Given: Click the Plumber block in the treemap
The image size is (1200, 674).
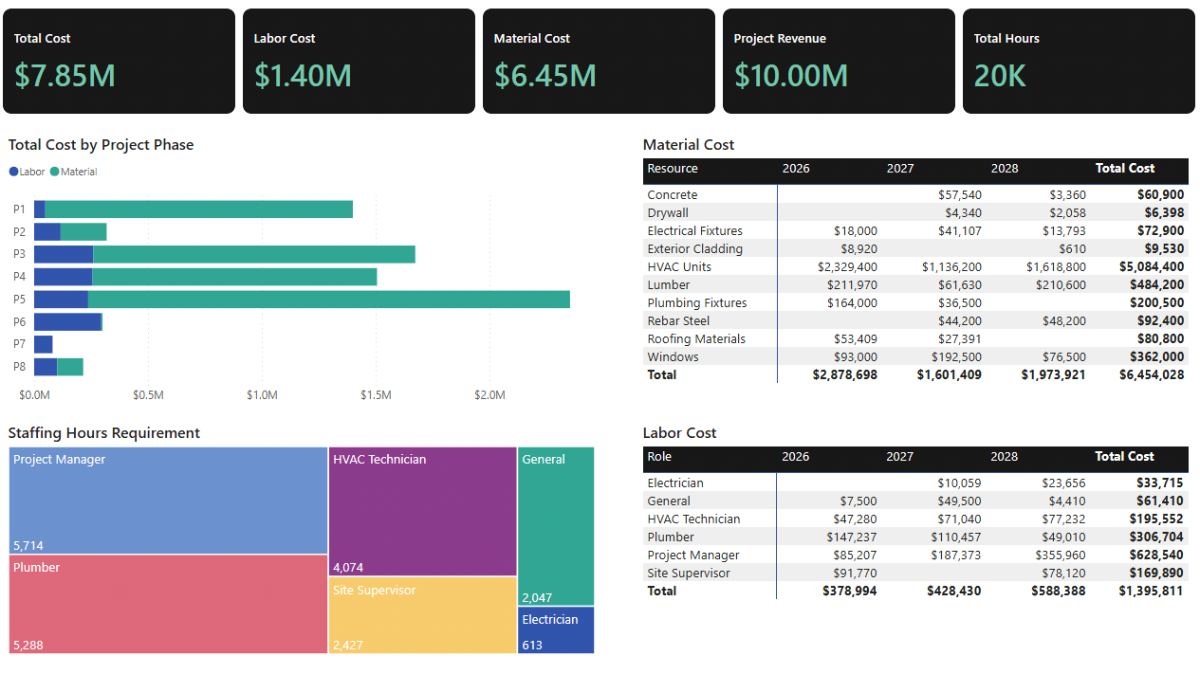Looking at the screenshot, I should click(x=165, y=603).
